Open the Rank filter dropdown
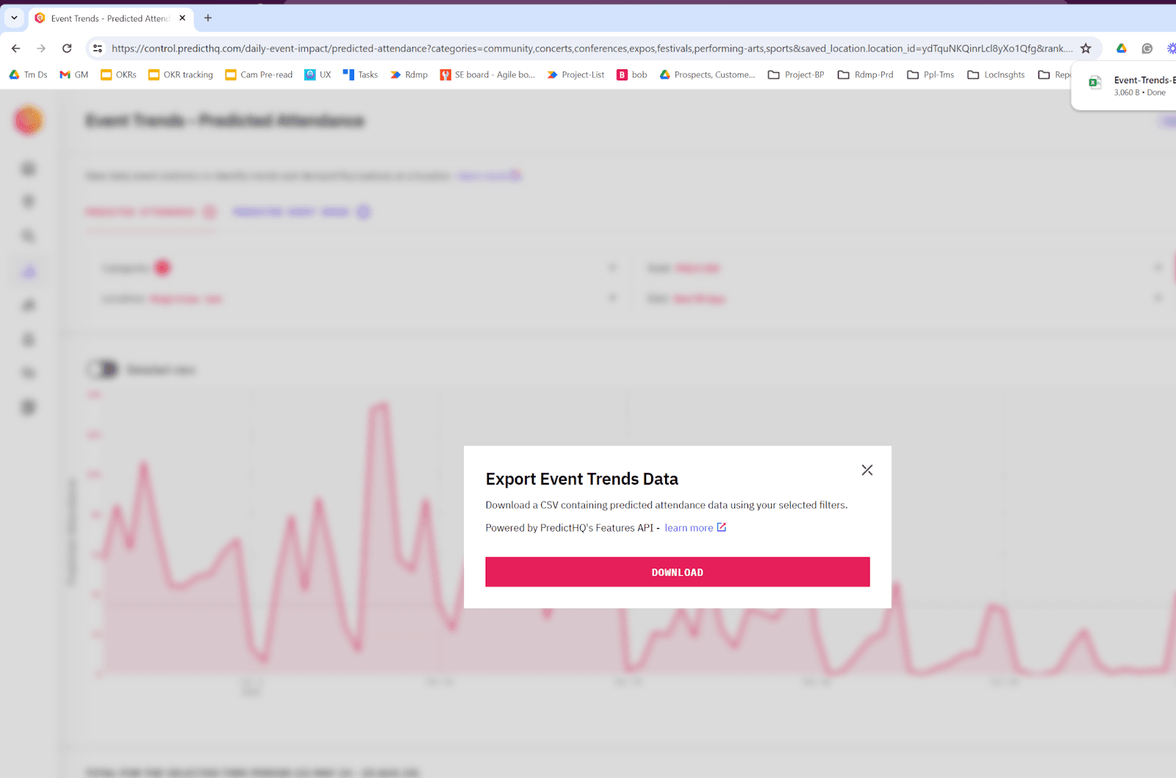This screenshot has width=1176, height=778. [x=1160, y=267]
